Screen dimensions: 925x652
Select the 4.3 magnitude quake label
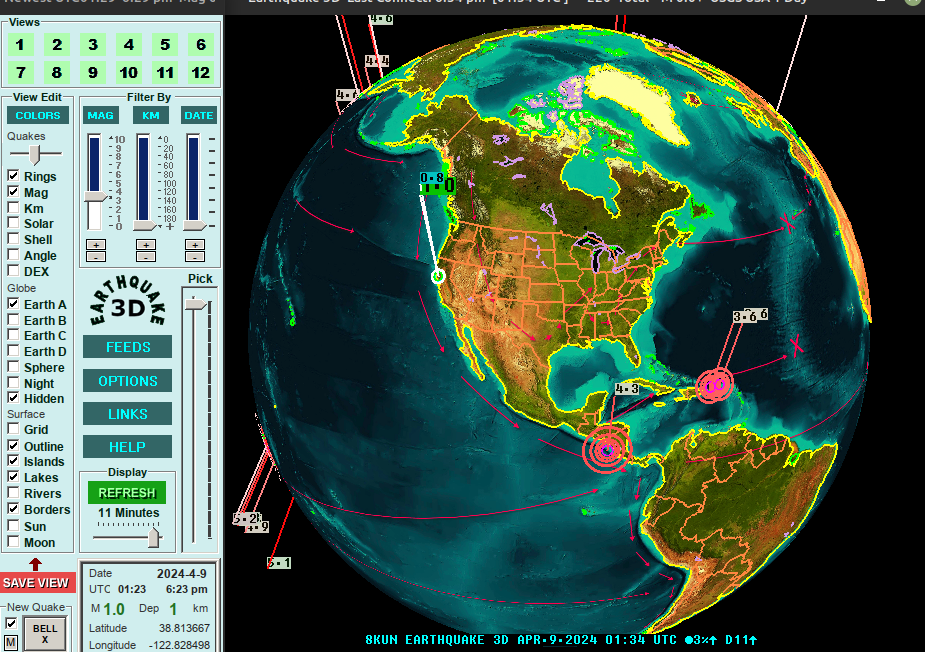pyautogui.click(x=626, y=389)
